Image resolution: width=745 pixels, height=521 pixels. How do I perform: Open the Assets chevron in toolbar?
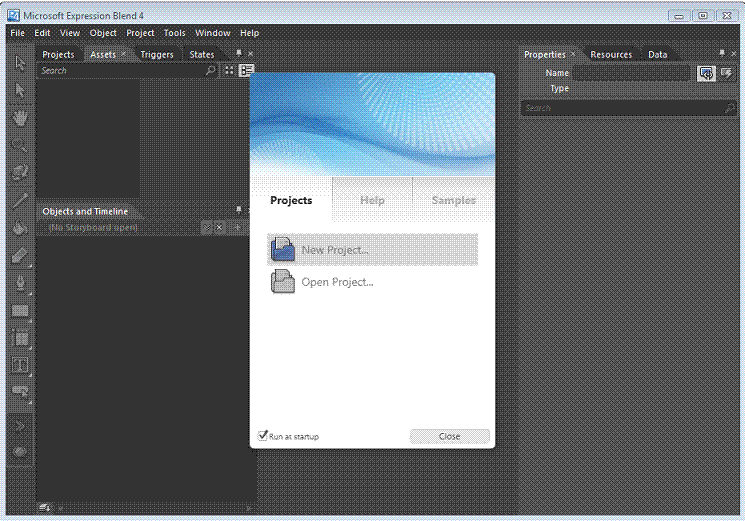click(x=20, y=426)
